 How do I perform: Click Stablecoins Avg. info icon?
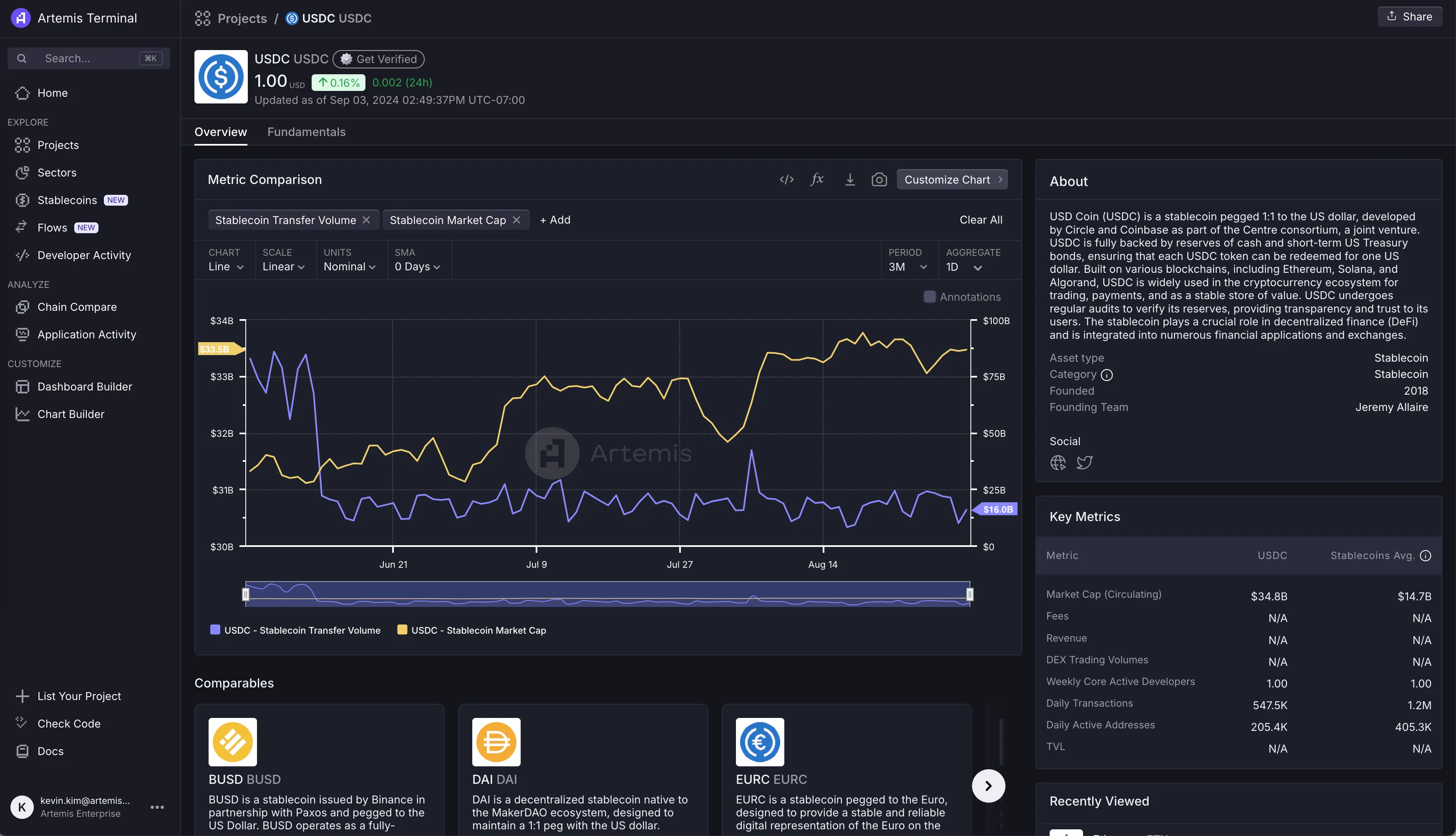point(1425,556)
